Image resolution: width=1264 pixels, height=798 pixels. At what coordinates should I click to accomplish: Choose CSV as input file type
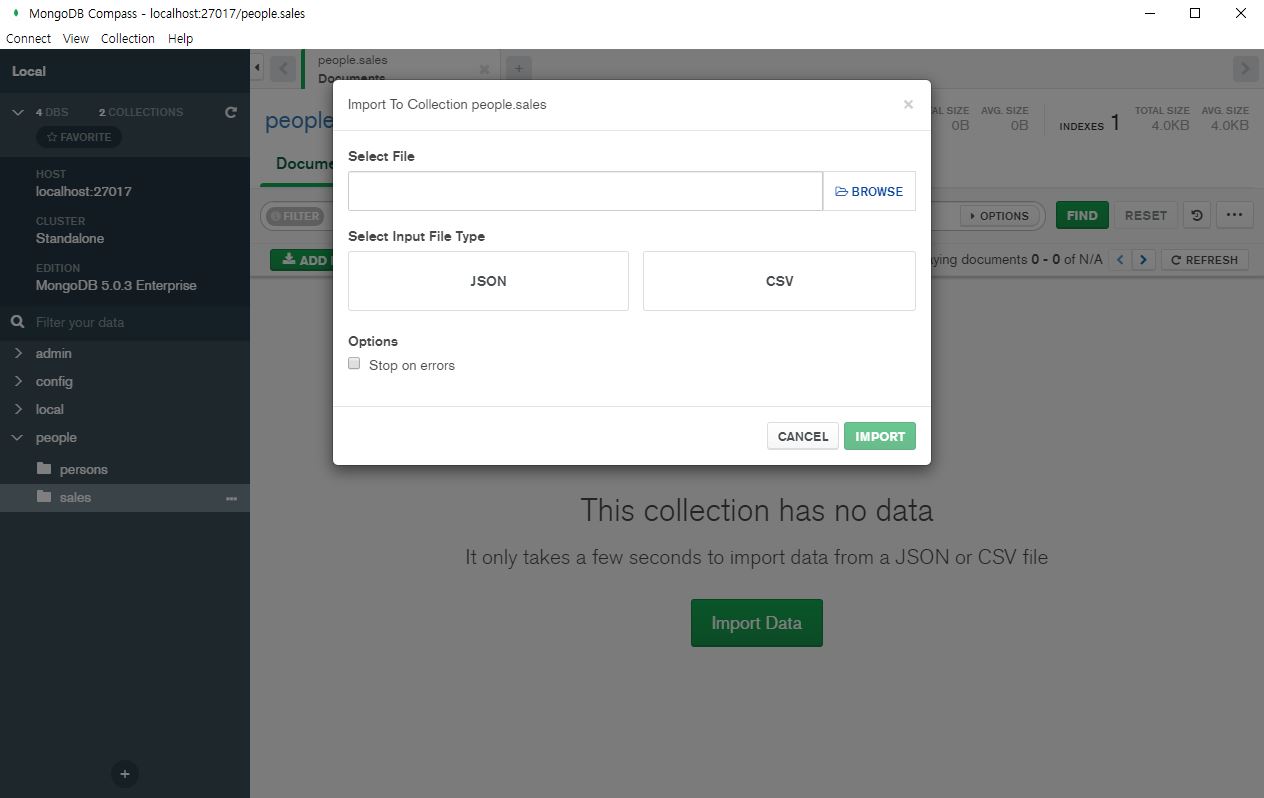pos(779,281)
